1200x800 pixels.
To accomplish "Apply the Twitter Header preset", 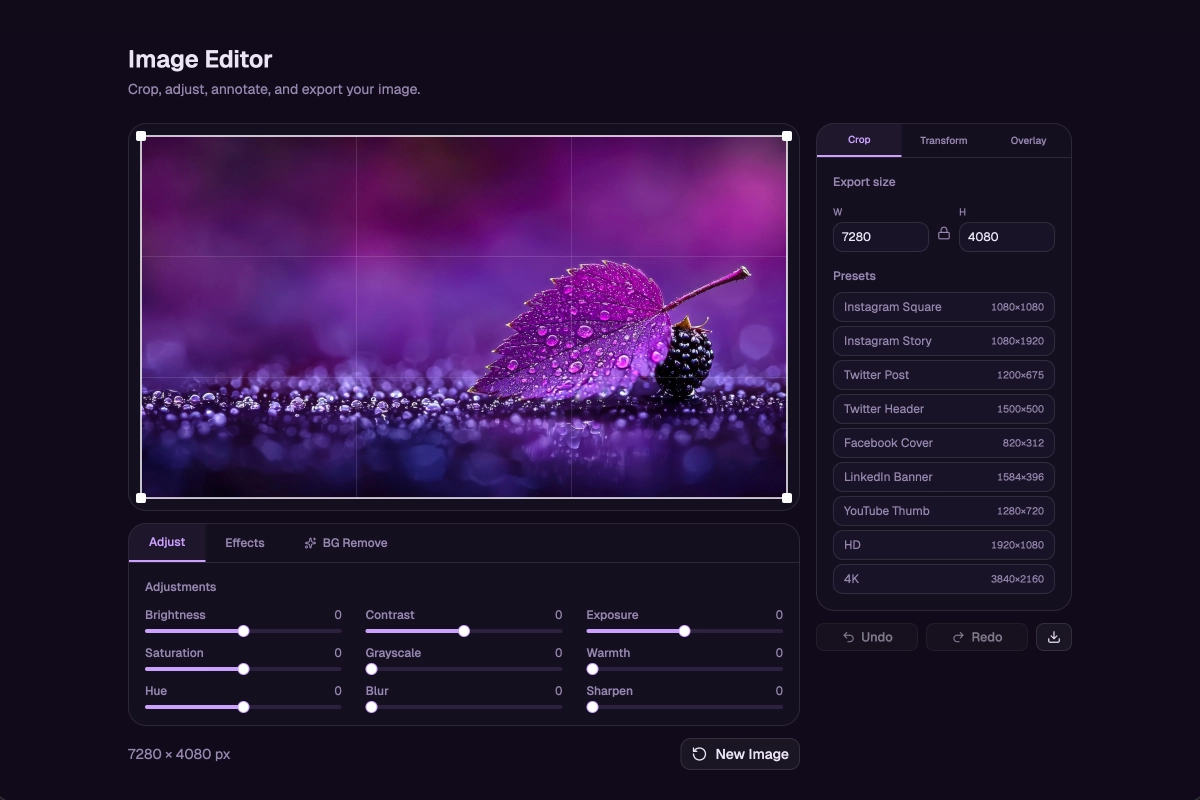I will tap(943, 409).
